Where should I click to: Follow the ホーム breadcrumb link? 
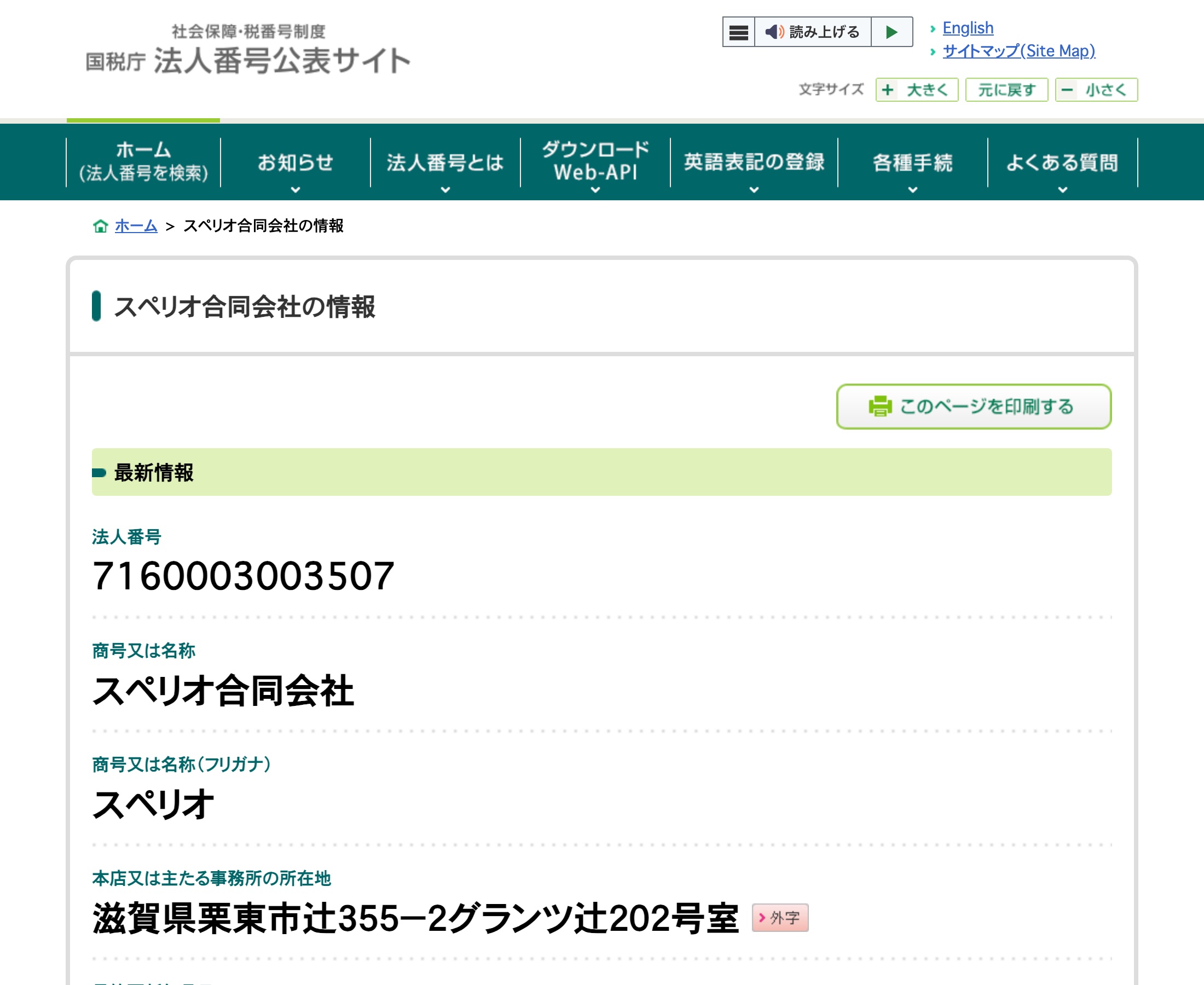pos(136,226)
